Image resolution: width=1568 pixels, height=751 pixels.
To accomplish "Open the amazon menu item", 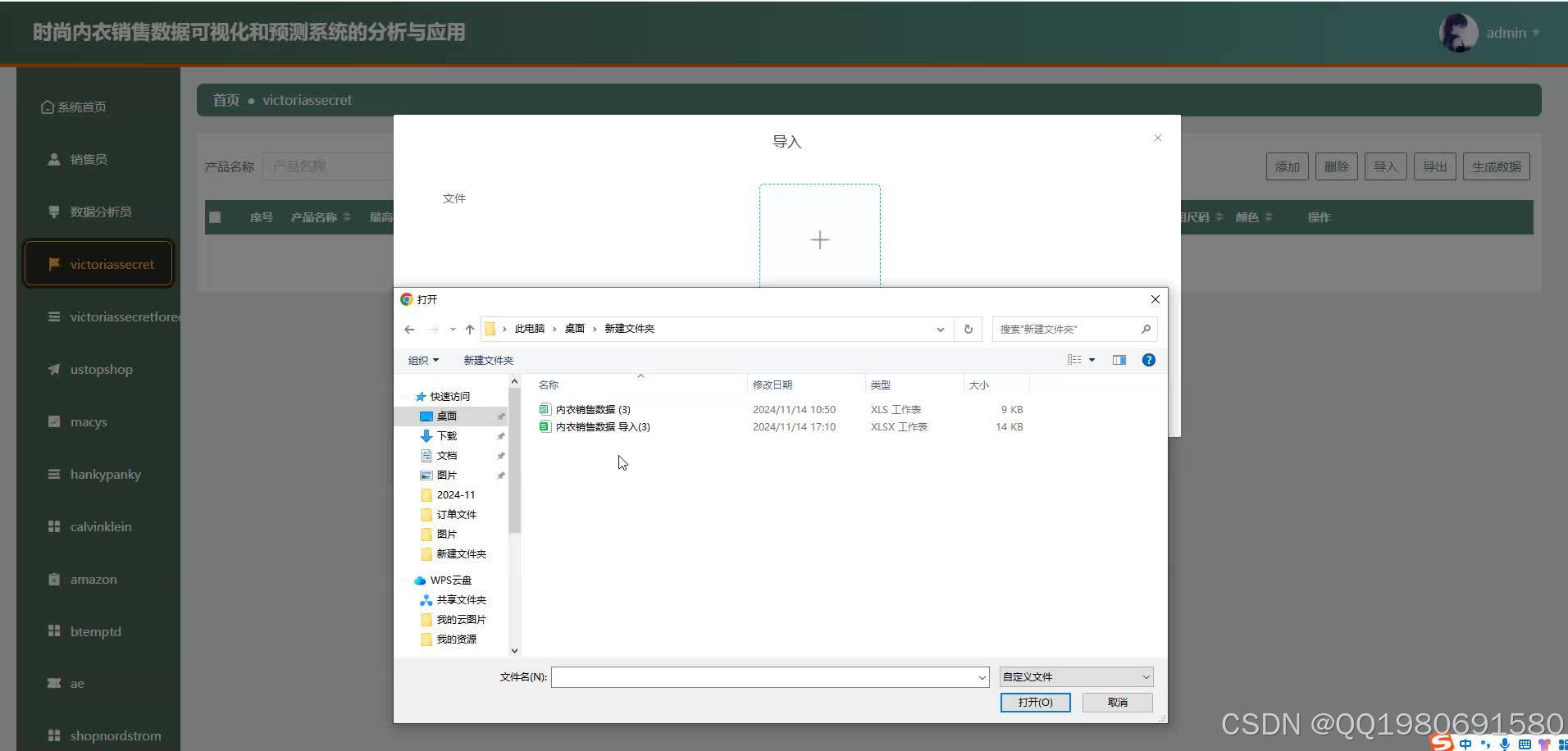I will [93, 579].
